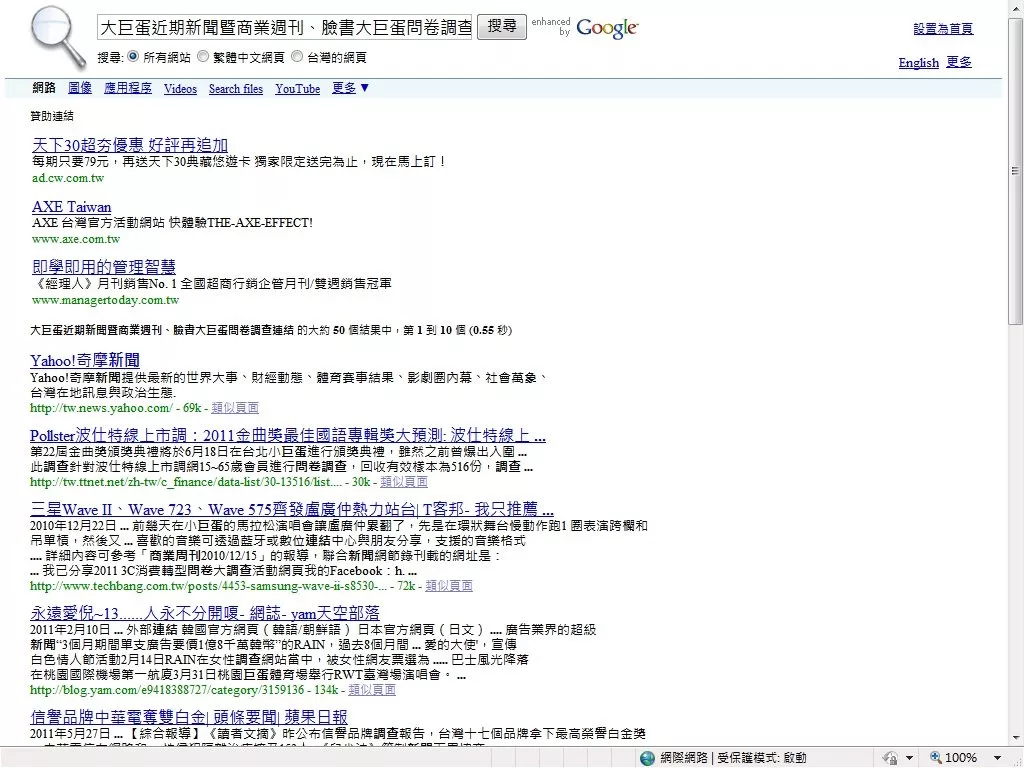
Task: Select the 台灣的網頁 radio button
Action: (297, 57)
